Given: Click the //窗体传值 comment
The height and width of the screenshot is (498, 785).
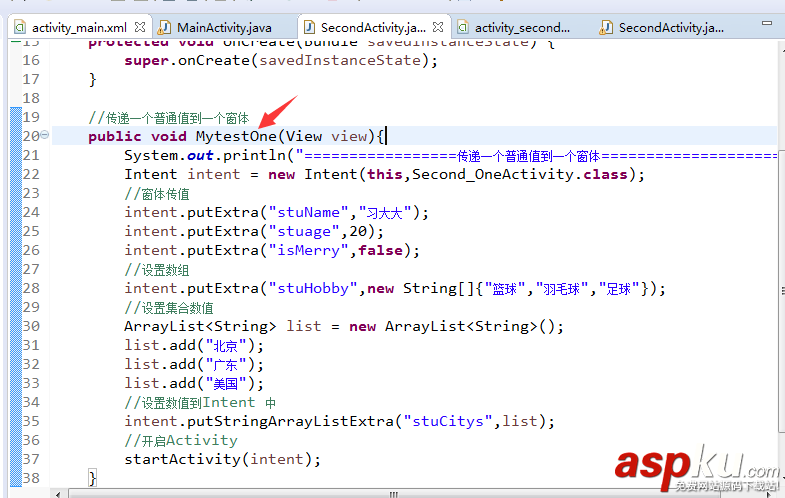Looking at the screenshot, I should pyautogui.click(x=157, y=194).
